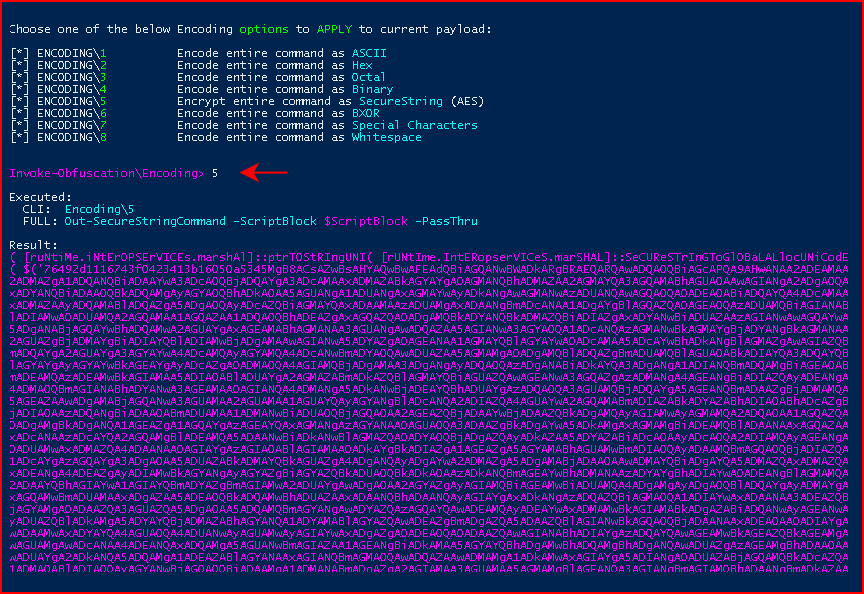Click the "Invoke-Obfuscation\Encoding>" prompt

click(x=106, y=174)
